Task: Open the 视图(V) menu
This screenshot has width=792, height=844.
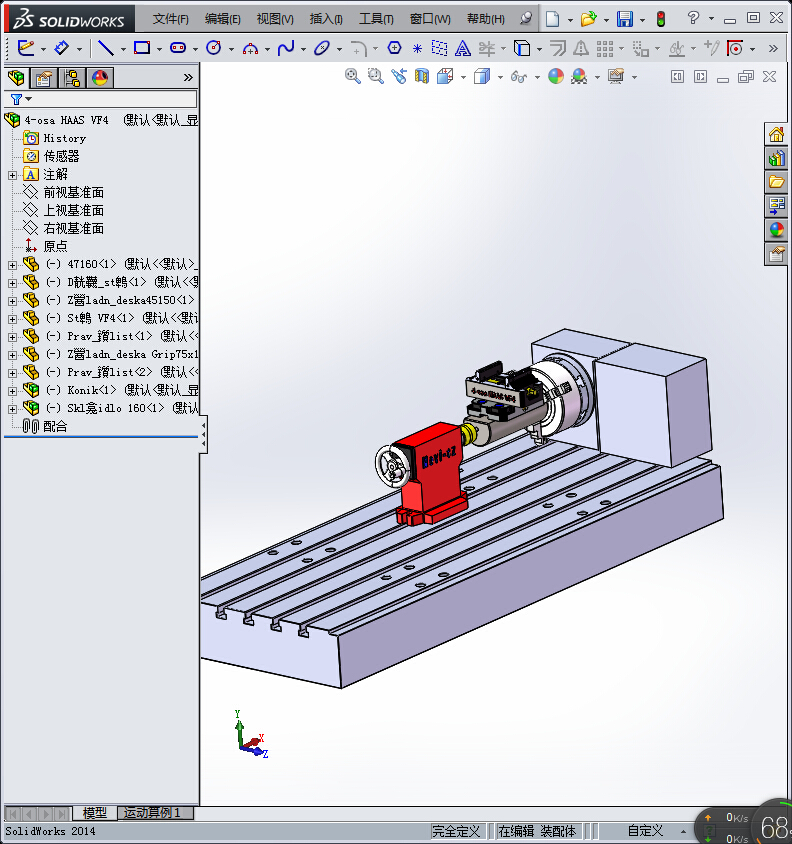Action: point(275,19)
